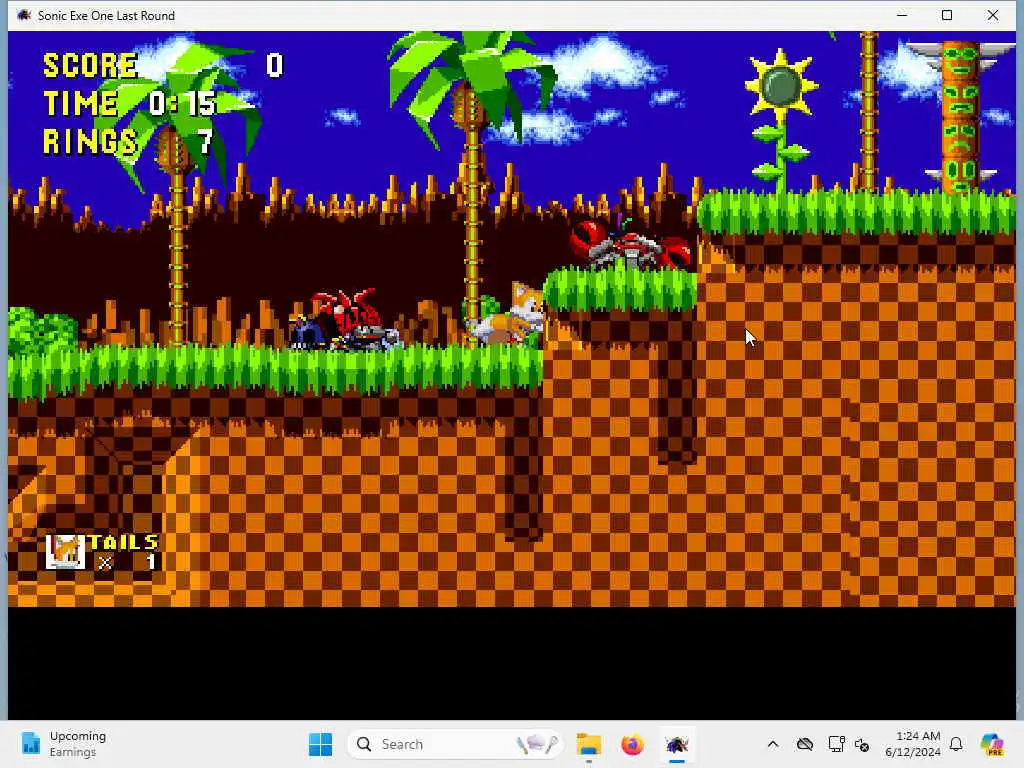Image resolution: width=1024 pixels, height=768 pixels.
Task: Select Sonic Exe game taskbar icon
Action: point(677,744)
